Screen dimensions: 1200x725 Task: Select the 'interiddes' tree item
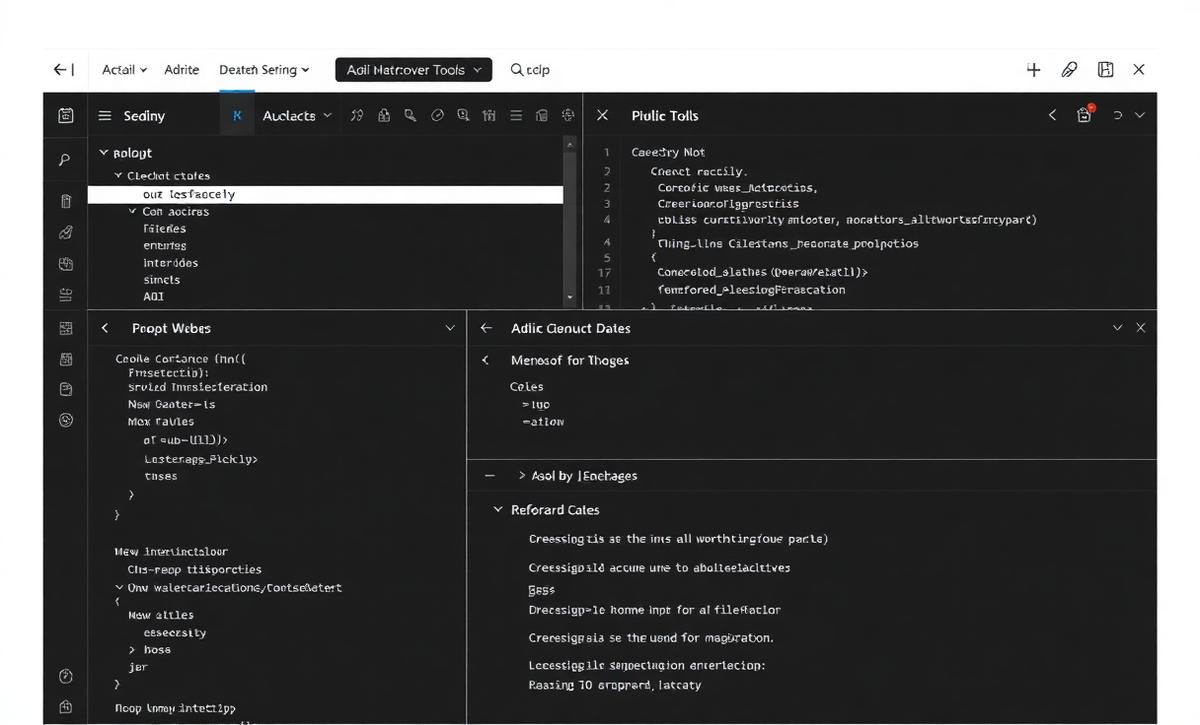click(x=171, y=263)
